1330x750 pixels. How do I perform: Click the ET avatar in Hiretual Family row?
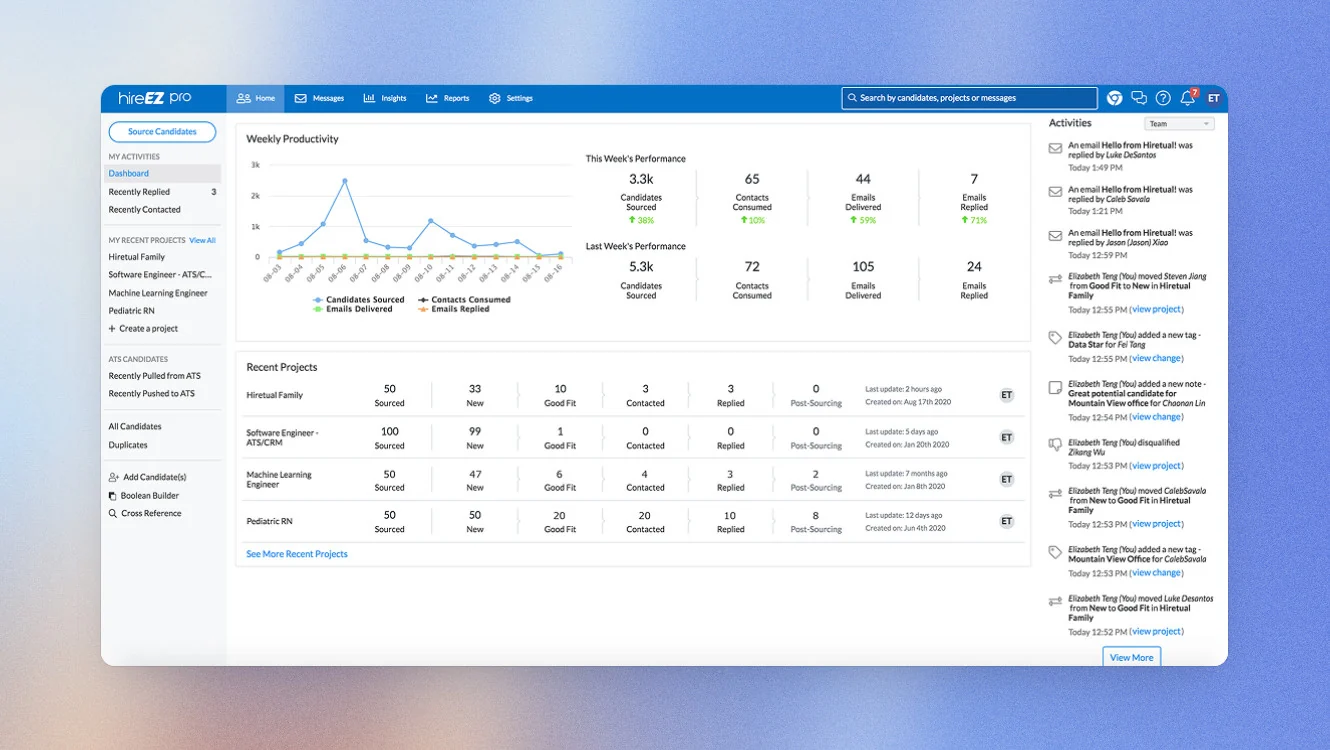pyautogui.click(x=1007, y=395)
